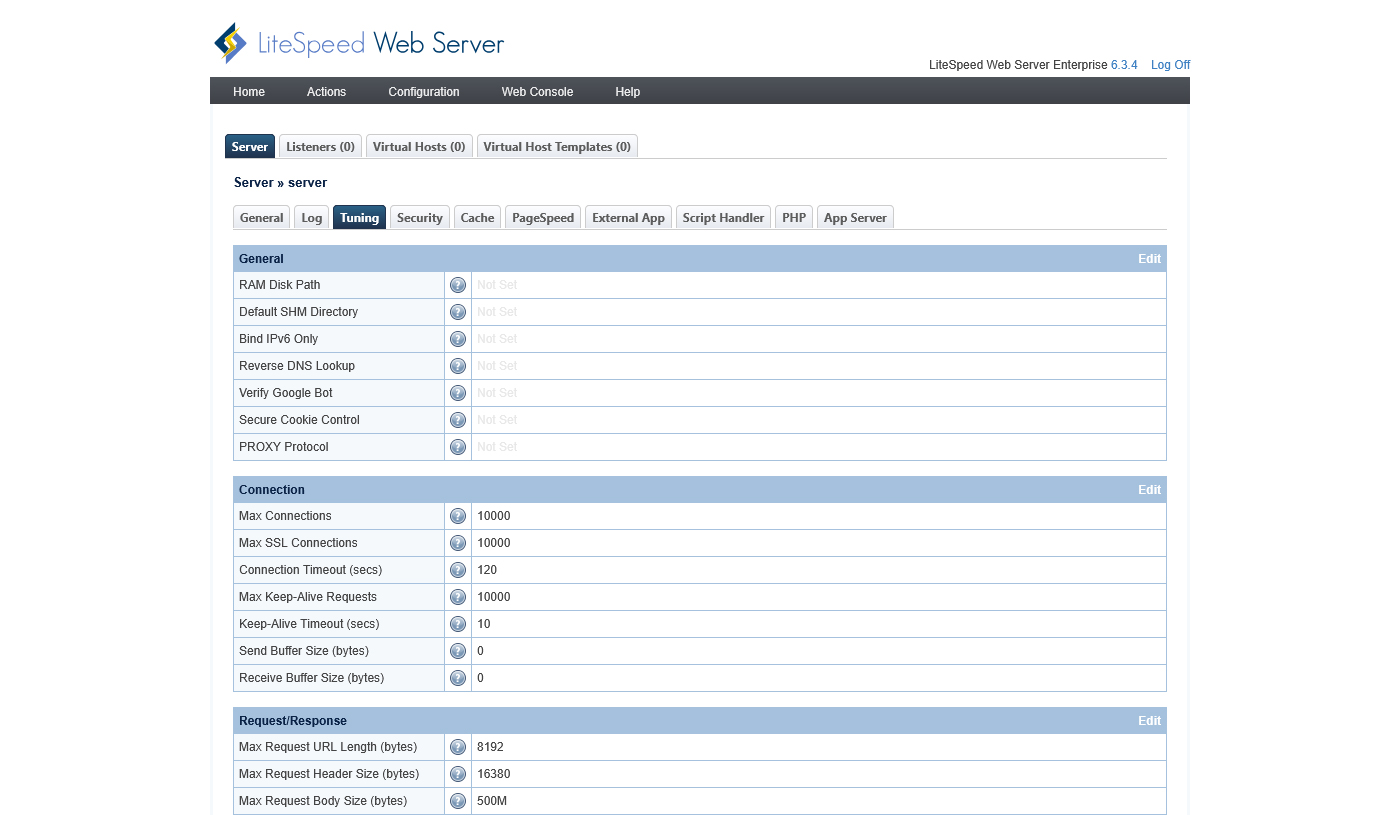Show help for Send Buffer Size
Viewport: 1400px width, 815px height.
(x=458, y=651)
